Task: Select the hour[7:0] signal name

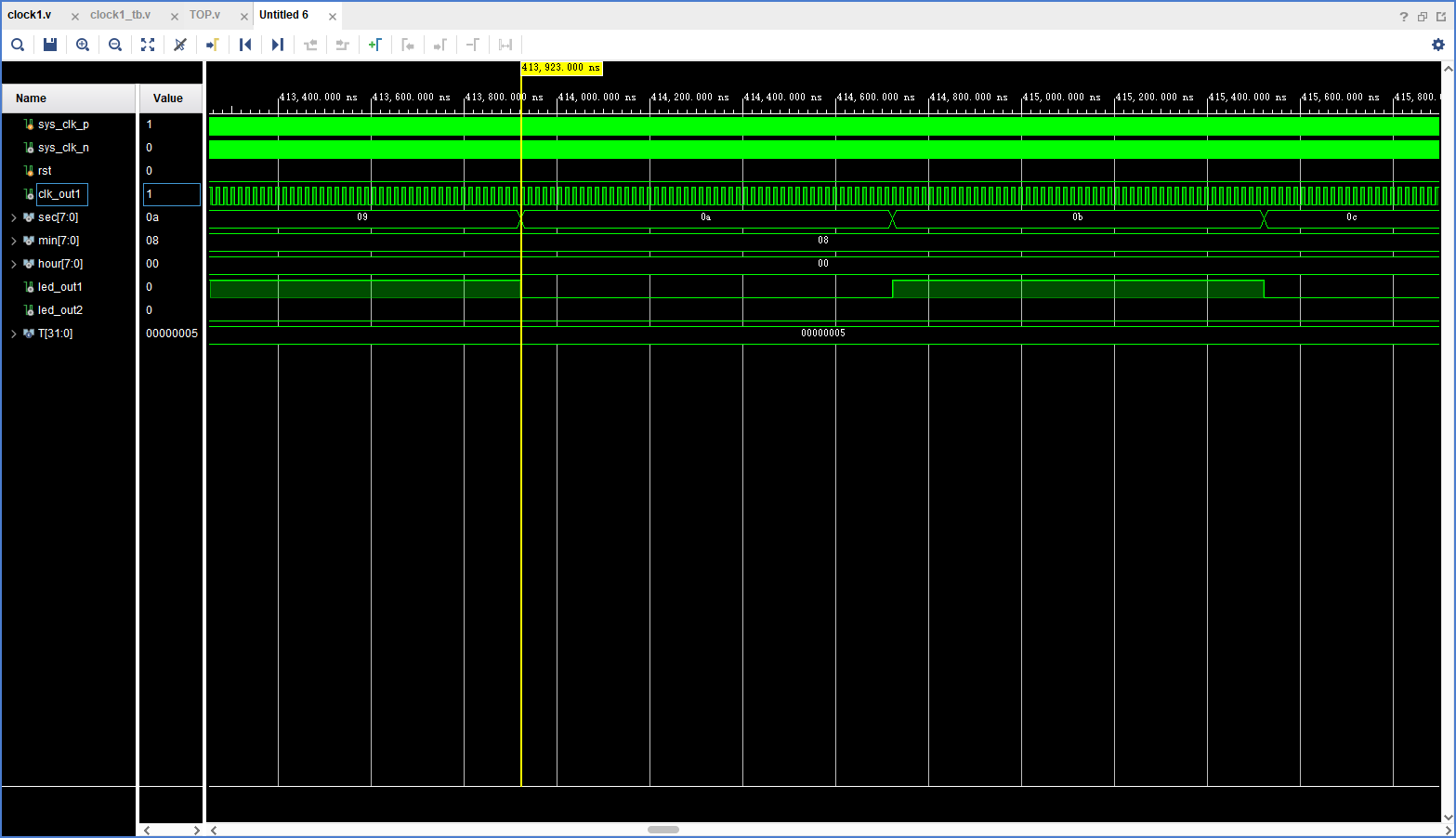Action: pyautogui.click(x=60, y=264)
